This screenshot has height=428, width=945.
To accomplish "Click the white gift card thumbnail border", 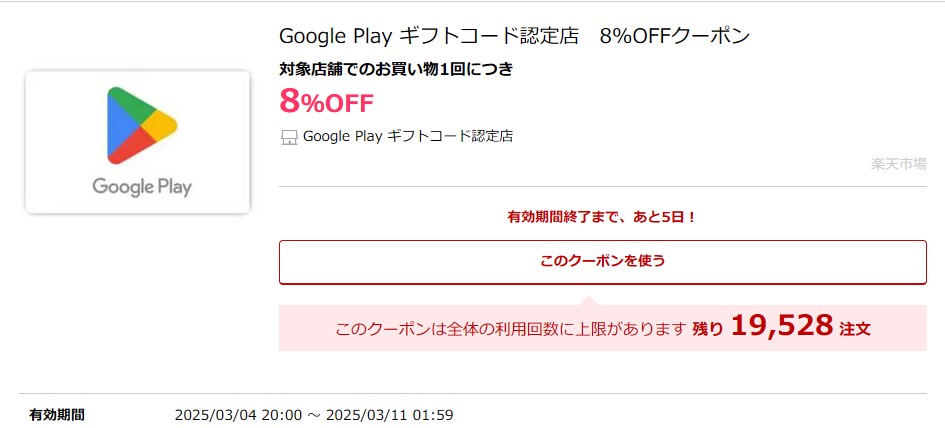I will click(137, 142).
